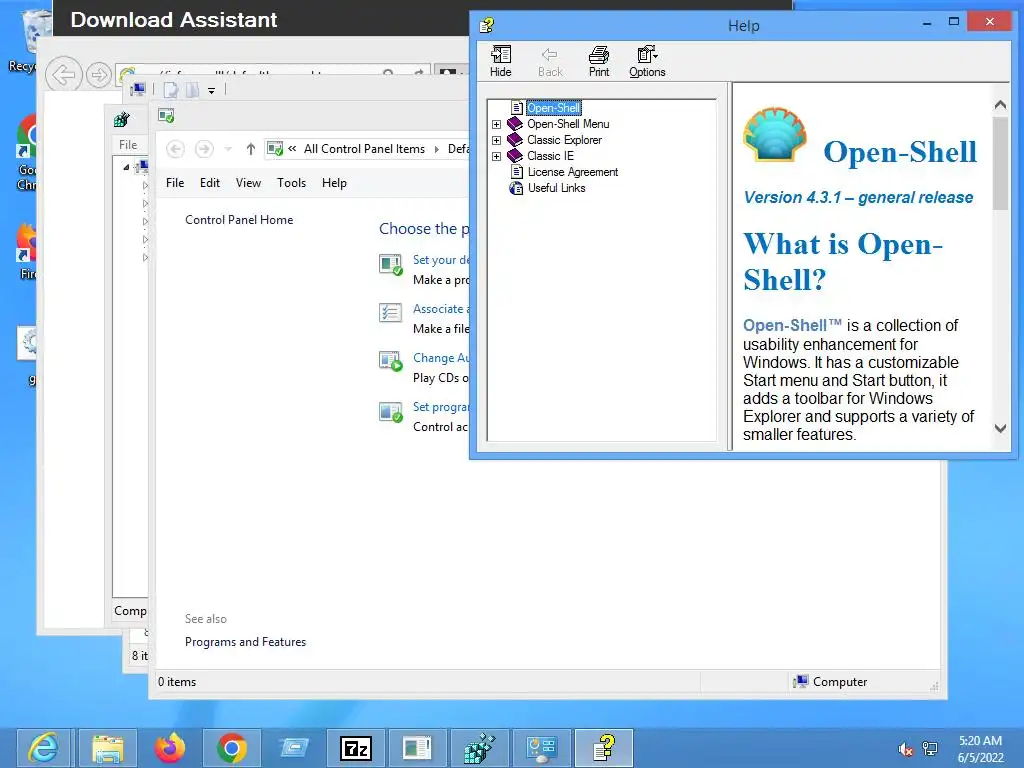Click Back button in Download Assistant browser
1024x768 pixels.
coord(64,76)
